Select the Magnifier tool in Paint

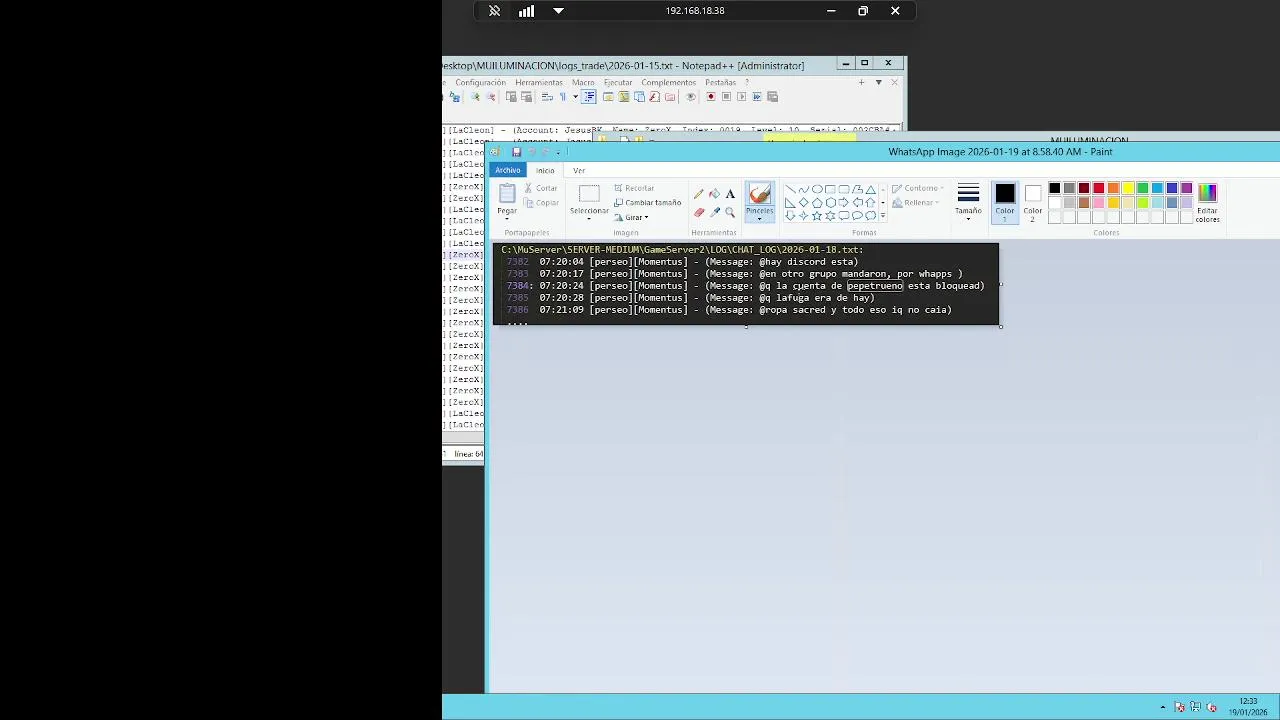pos(730,212)
